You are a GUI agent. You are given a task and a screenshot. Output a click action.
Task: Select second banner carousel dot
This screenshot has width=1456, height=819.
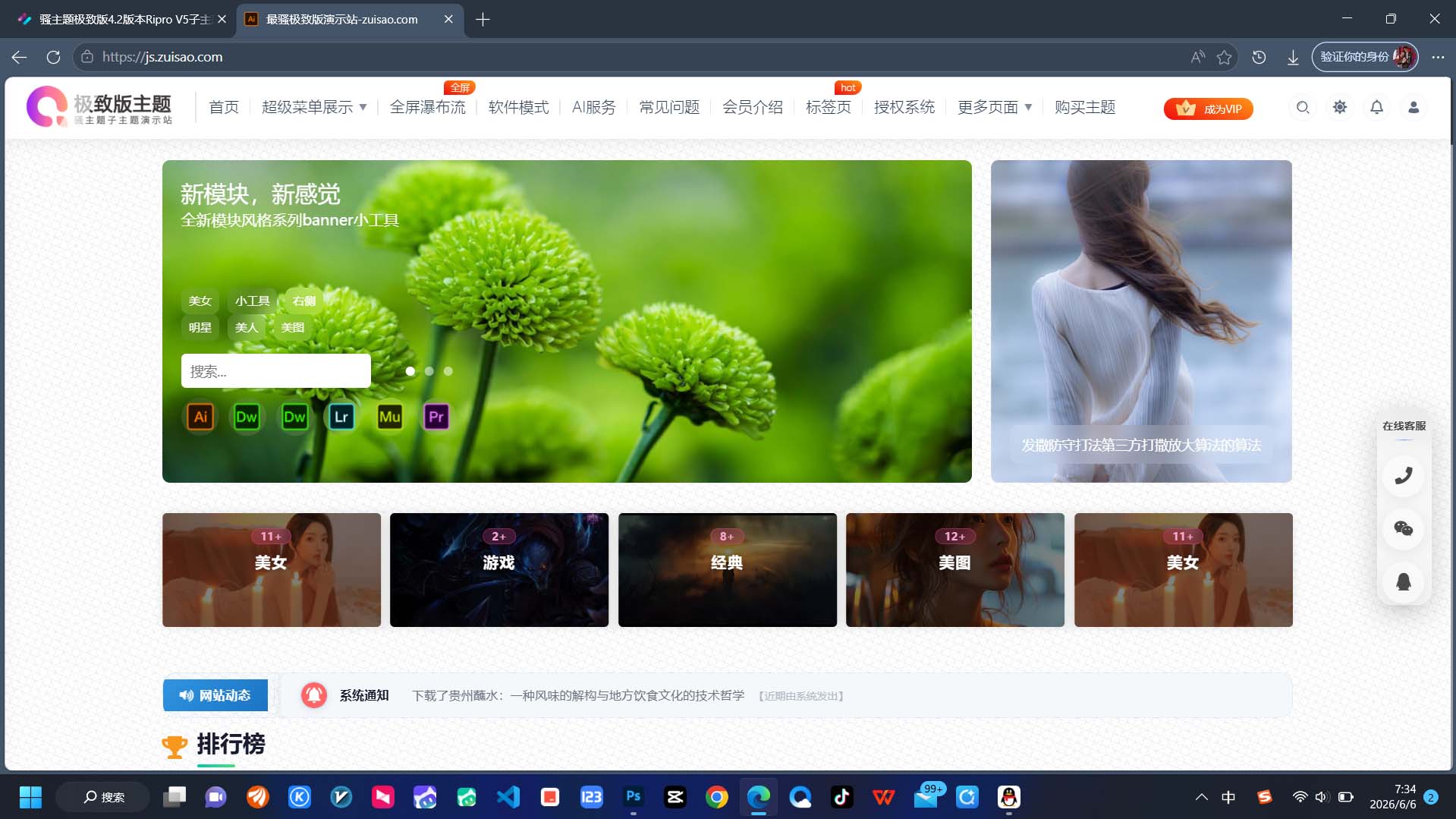tap(429, 371)
